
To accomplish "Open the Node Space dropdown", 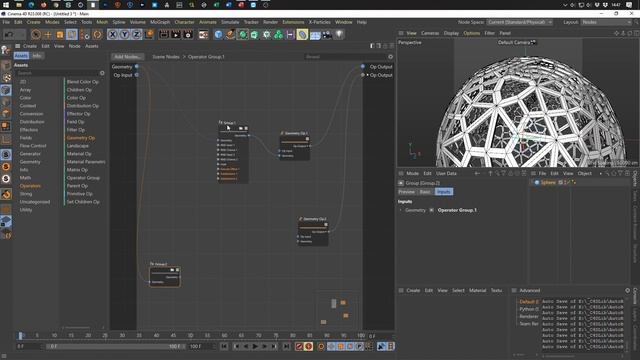I will pyautogui.click(x=520, y=22).
